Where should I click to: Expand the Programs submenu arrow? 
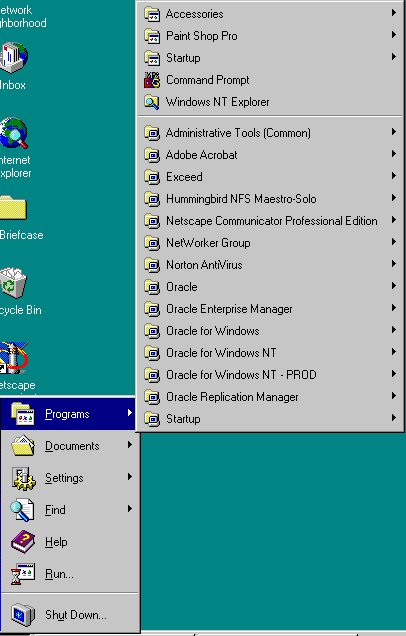[x=129, y=413]
